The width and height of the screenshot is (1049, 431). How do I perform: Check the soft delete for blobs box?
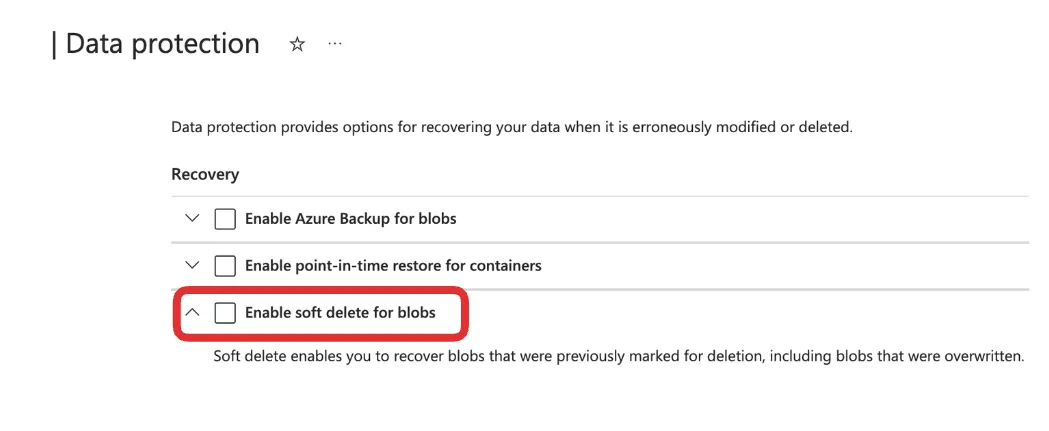225,313
